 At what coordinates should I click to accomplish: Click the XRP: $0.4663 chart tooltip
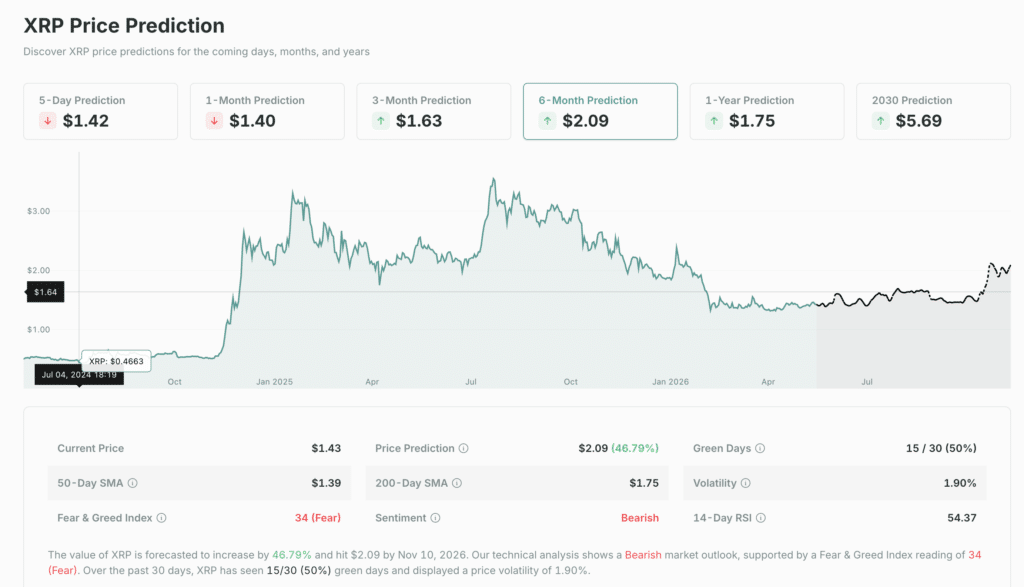(x=116, y=361)
